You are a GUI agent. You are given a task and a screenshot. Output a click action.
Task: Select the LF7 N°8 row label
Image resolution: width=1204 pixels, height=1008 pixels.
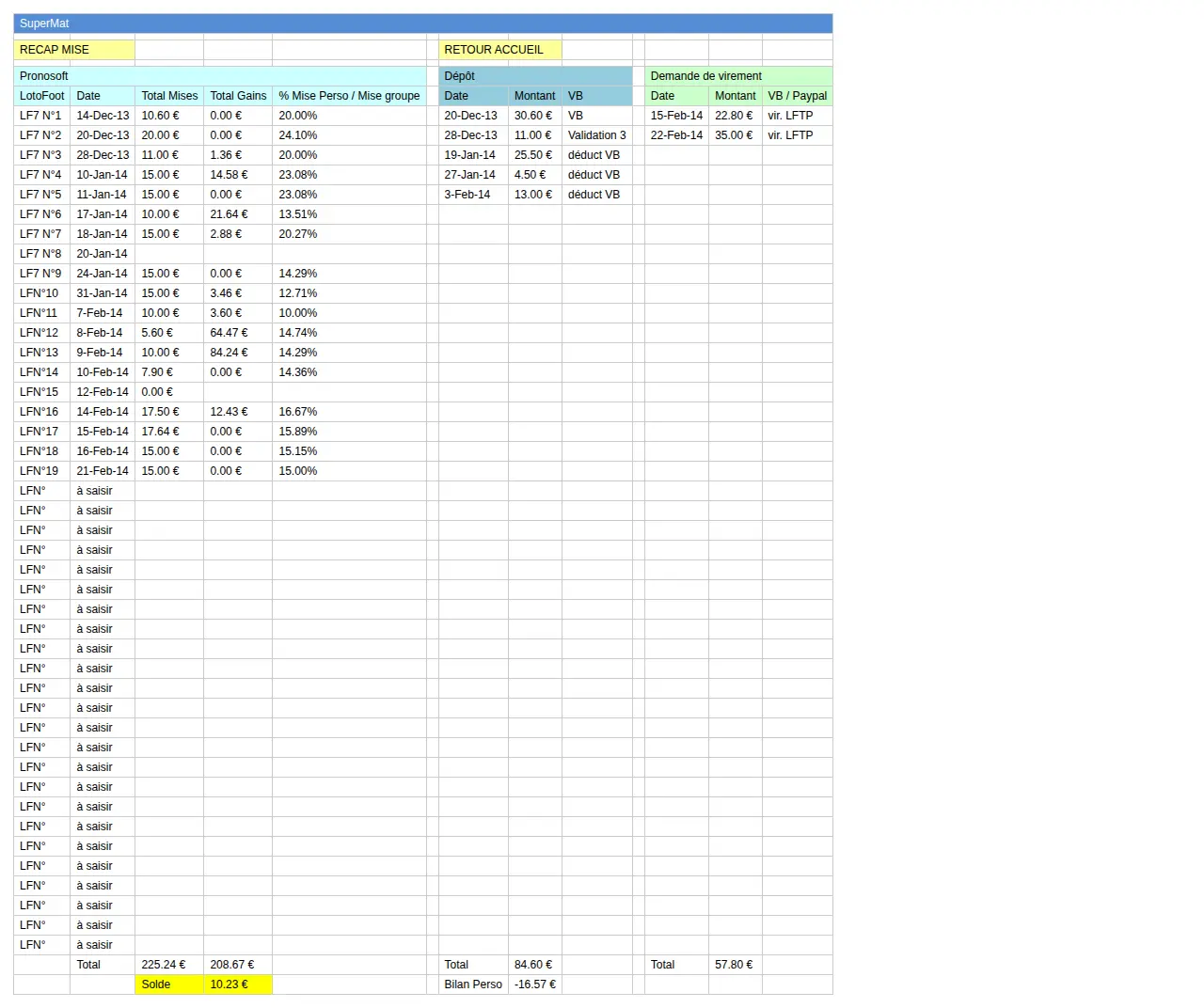point(41,254)
